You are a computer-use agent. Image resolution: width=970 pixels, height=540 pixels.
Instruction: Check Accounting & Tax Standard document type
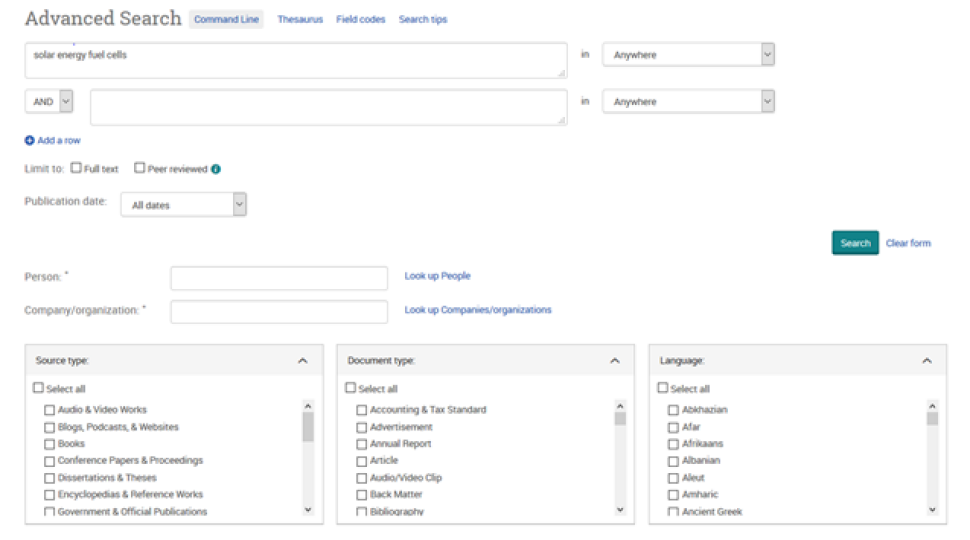(362, 410)
